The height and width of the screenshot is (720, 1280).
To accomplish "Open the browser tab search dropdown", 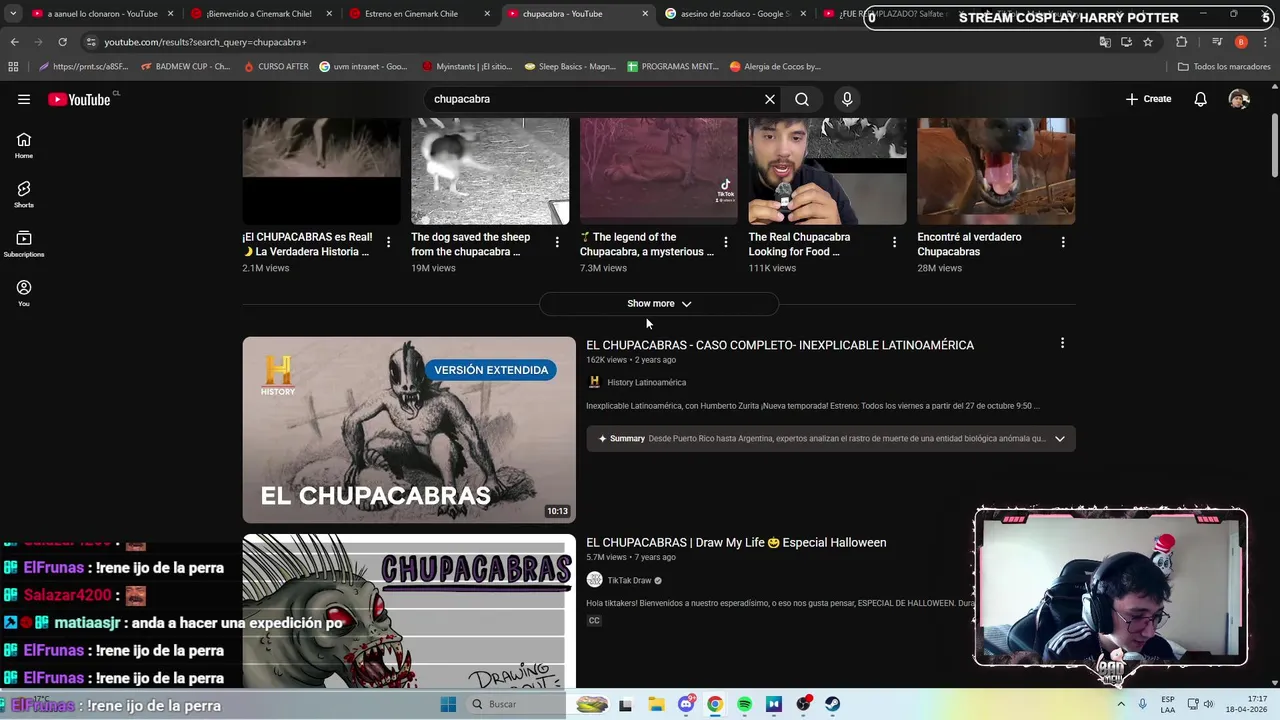I will pyautogui.click(x=13, y=14).
